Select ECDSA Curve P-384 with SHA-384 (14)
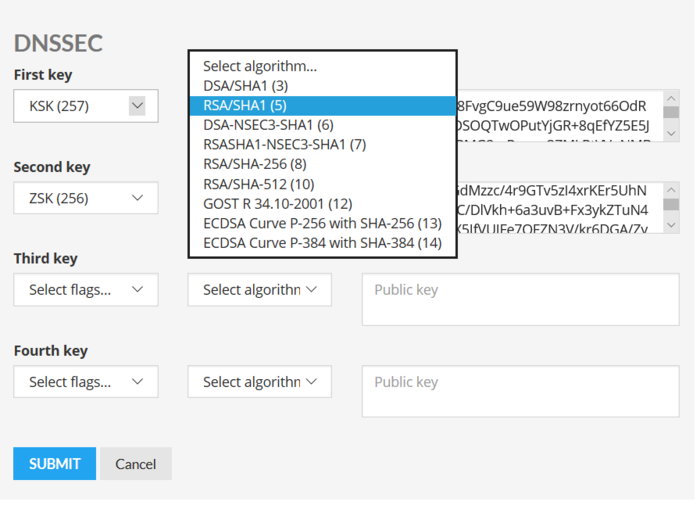The height and width of the screenshot is (516, 700). [x=322, y=243]
